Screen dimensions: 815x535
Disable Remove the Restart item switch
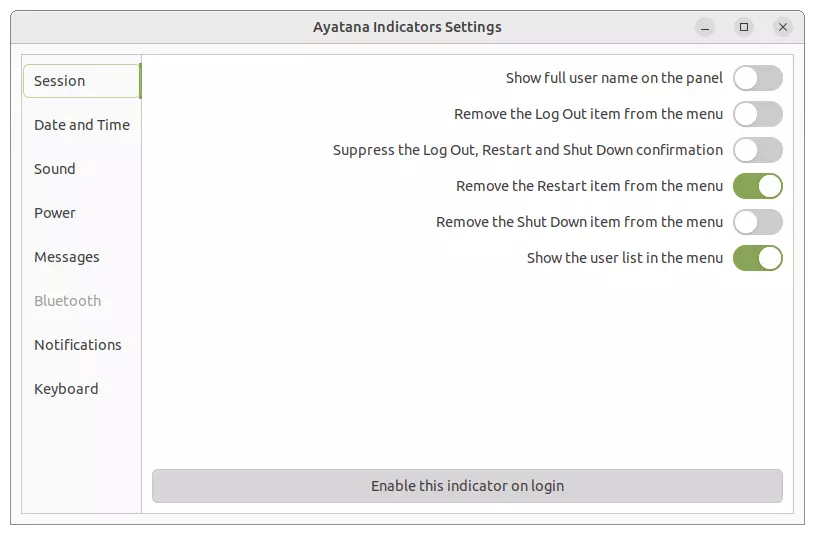pyautogui.click(x=757, y=186)
